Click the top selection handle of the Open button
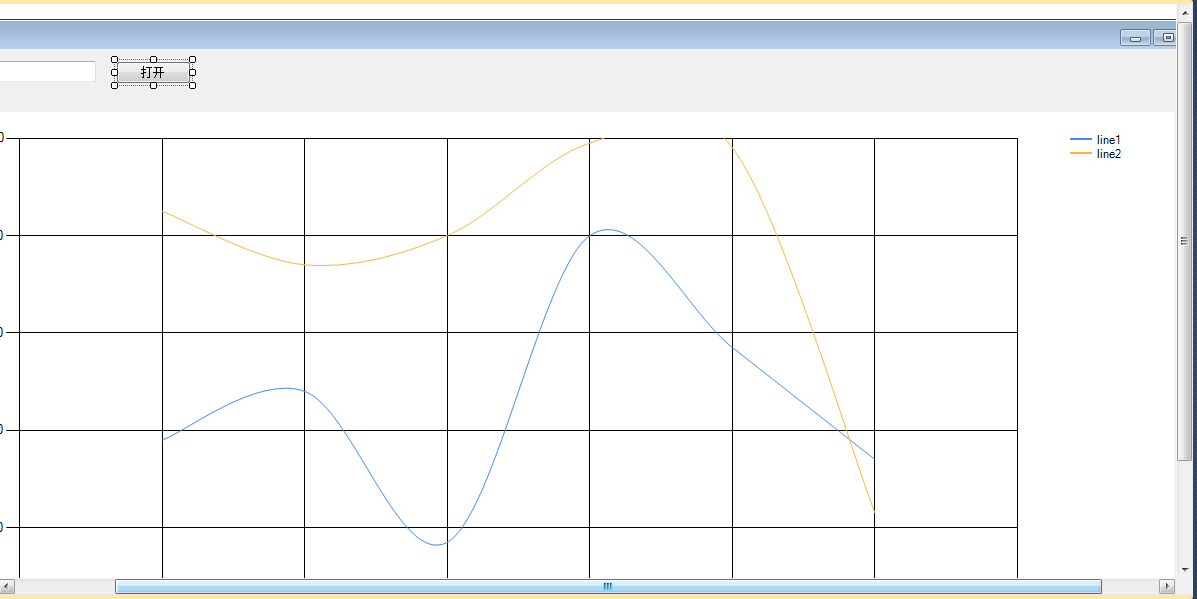This screenshot has width=1197, height=599. coord(152,57)
